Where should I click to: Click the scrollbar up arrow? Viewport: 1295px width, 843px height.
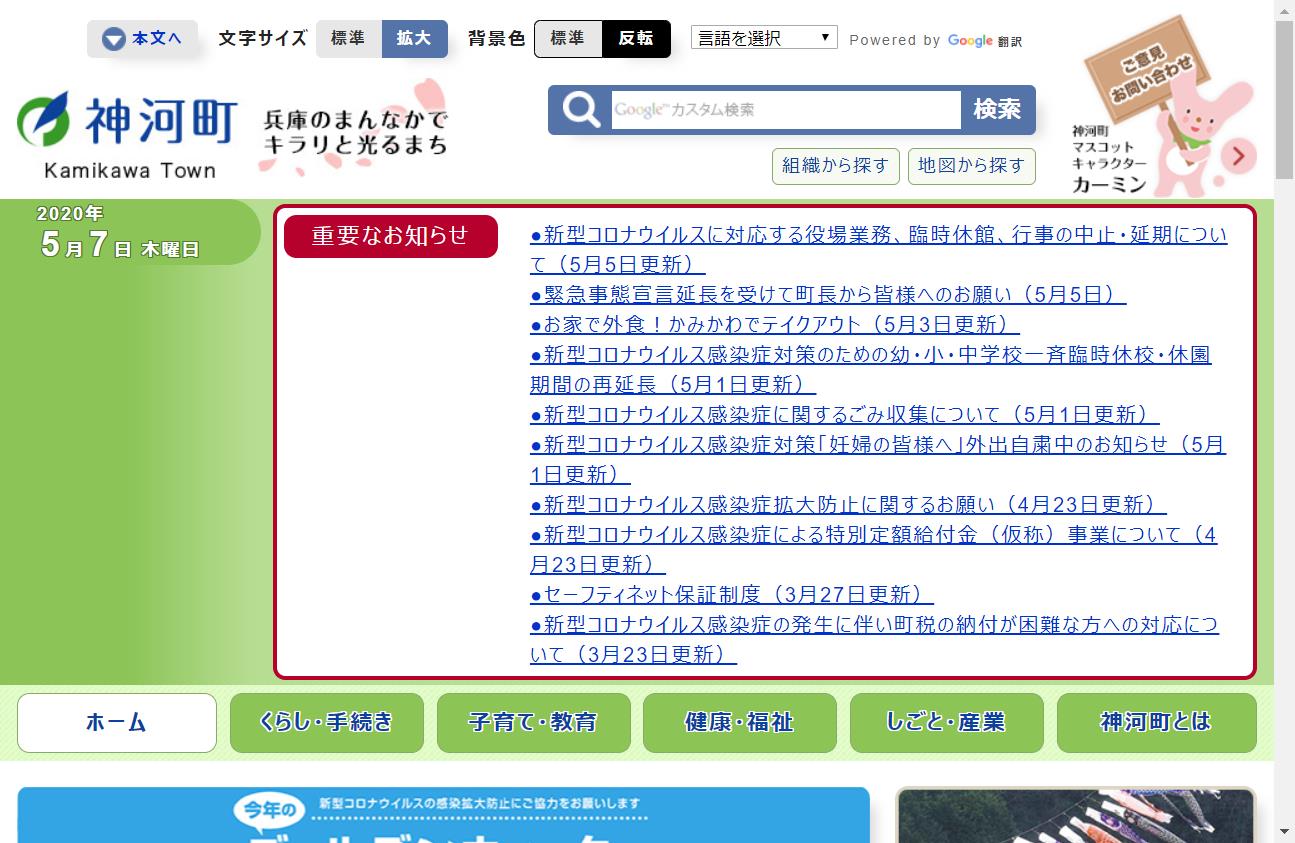pyautogui.click(x=1284, y=10)
